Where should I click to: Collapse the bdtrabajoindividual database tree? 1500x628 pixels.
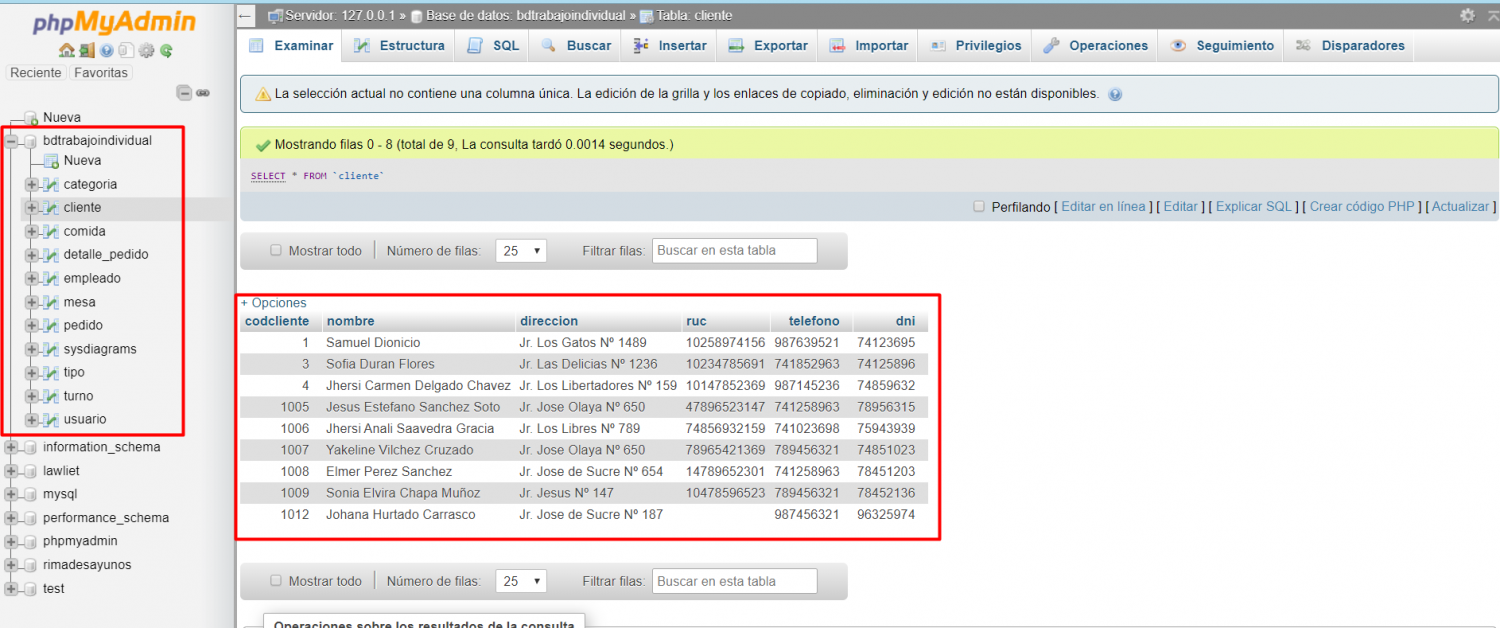pyautogui.click(x=12, y=141)
